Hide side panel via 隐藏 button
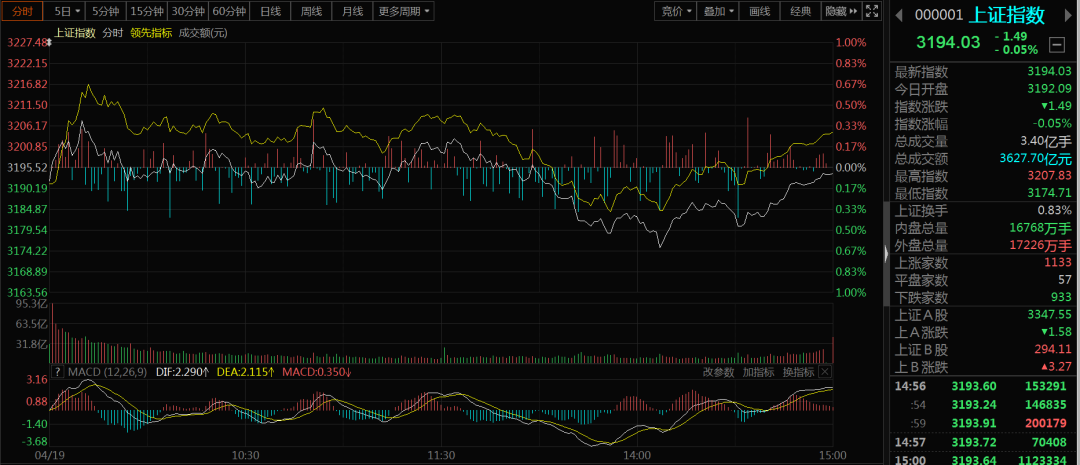 coord(842,11)
